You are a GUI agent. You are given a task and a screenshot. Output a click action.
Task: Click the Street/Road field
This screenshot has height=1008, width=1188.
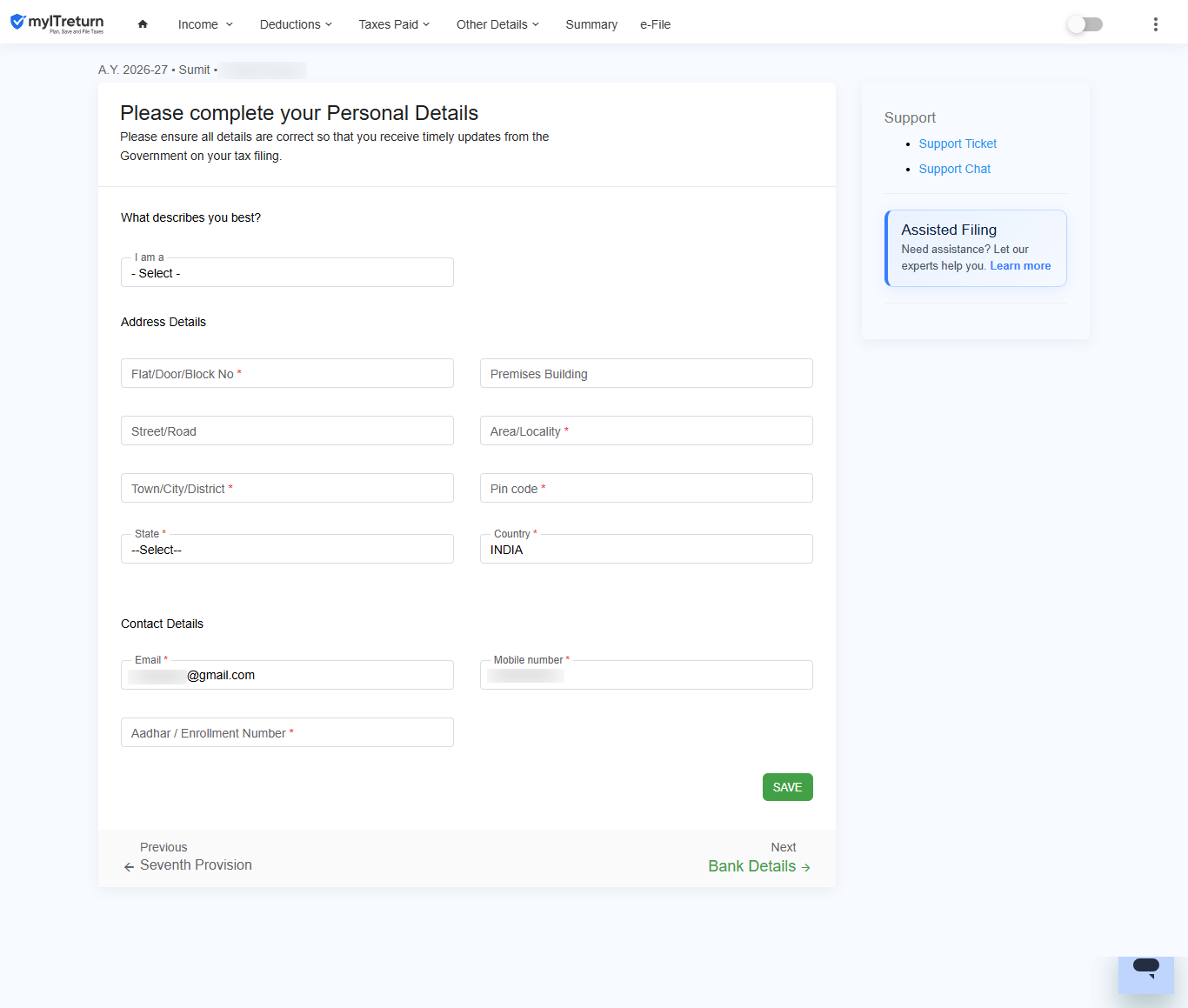pyautogui.click(x=287, y=431)
